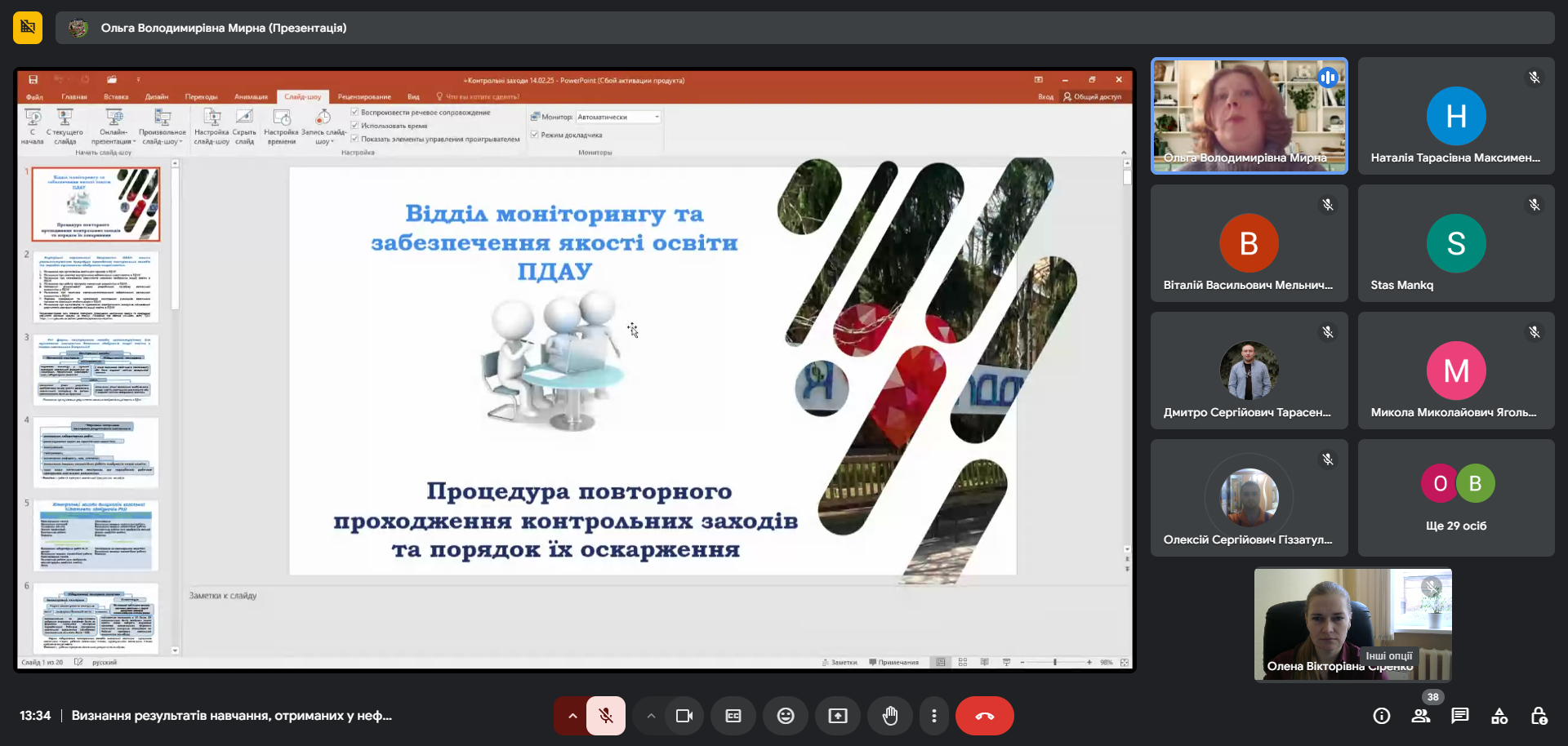Click zoom slider handle in status bar
This screenshot has height=746, width=1568.
[x=1055, y=662]
